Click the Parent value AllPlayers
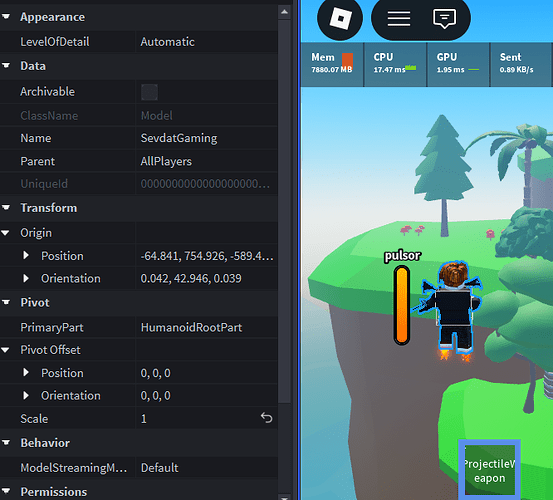553x500 pixels. pos(207,161)
